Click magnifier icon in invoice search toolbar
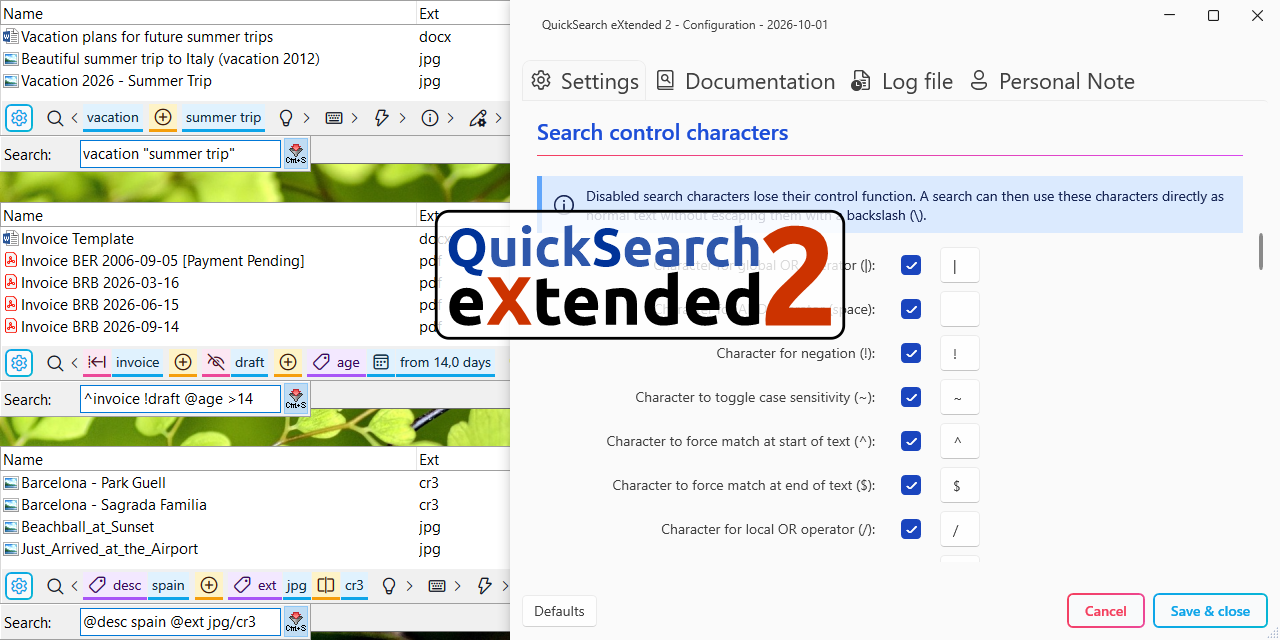 coord(55,363)
